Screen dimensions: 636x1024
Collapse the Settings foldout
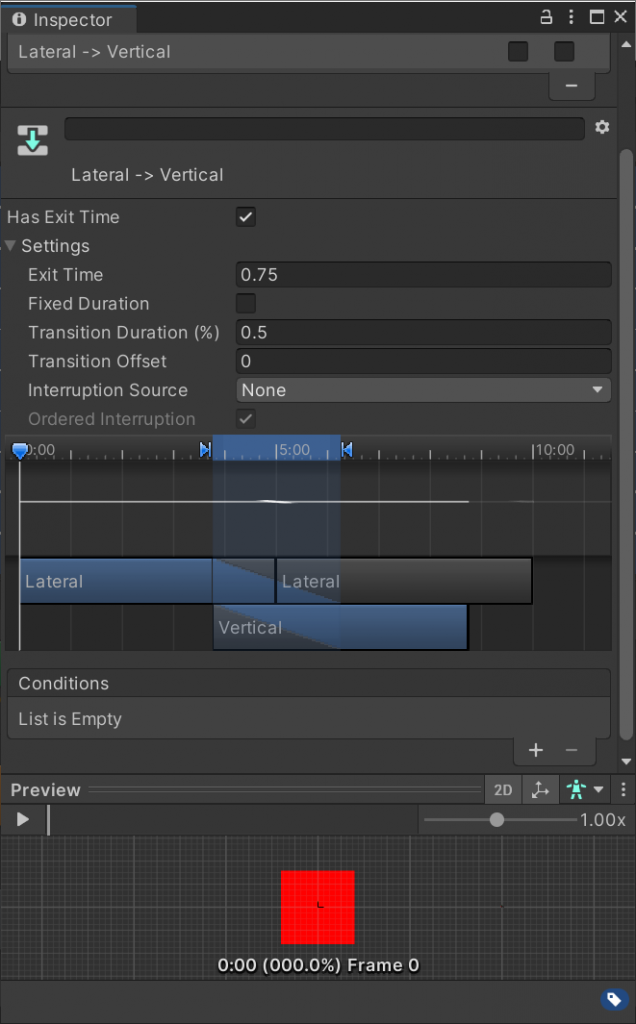click(11, 246)
